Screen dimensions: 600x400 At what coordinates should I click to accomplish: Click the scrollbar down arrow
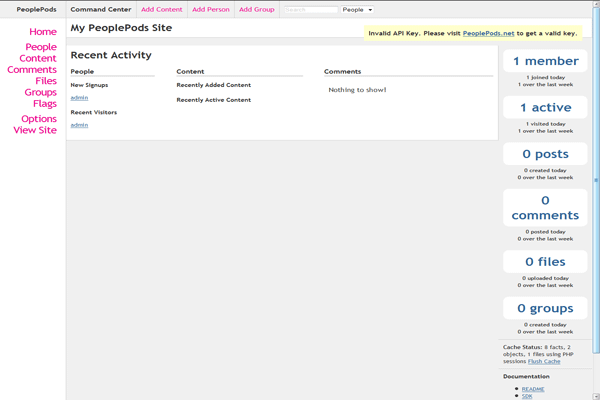point(596,396)
